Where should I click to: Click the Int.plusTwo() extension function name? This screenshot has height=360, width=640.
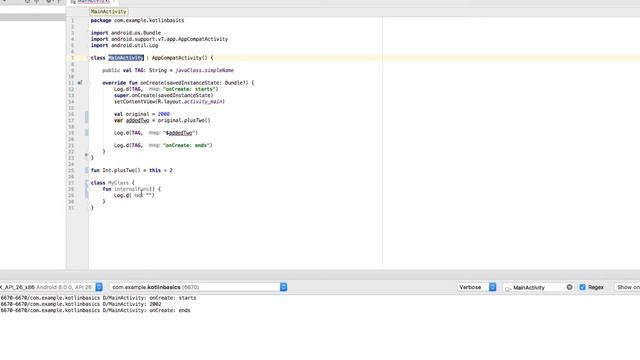click(x=121, y=170)
